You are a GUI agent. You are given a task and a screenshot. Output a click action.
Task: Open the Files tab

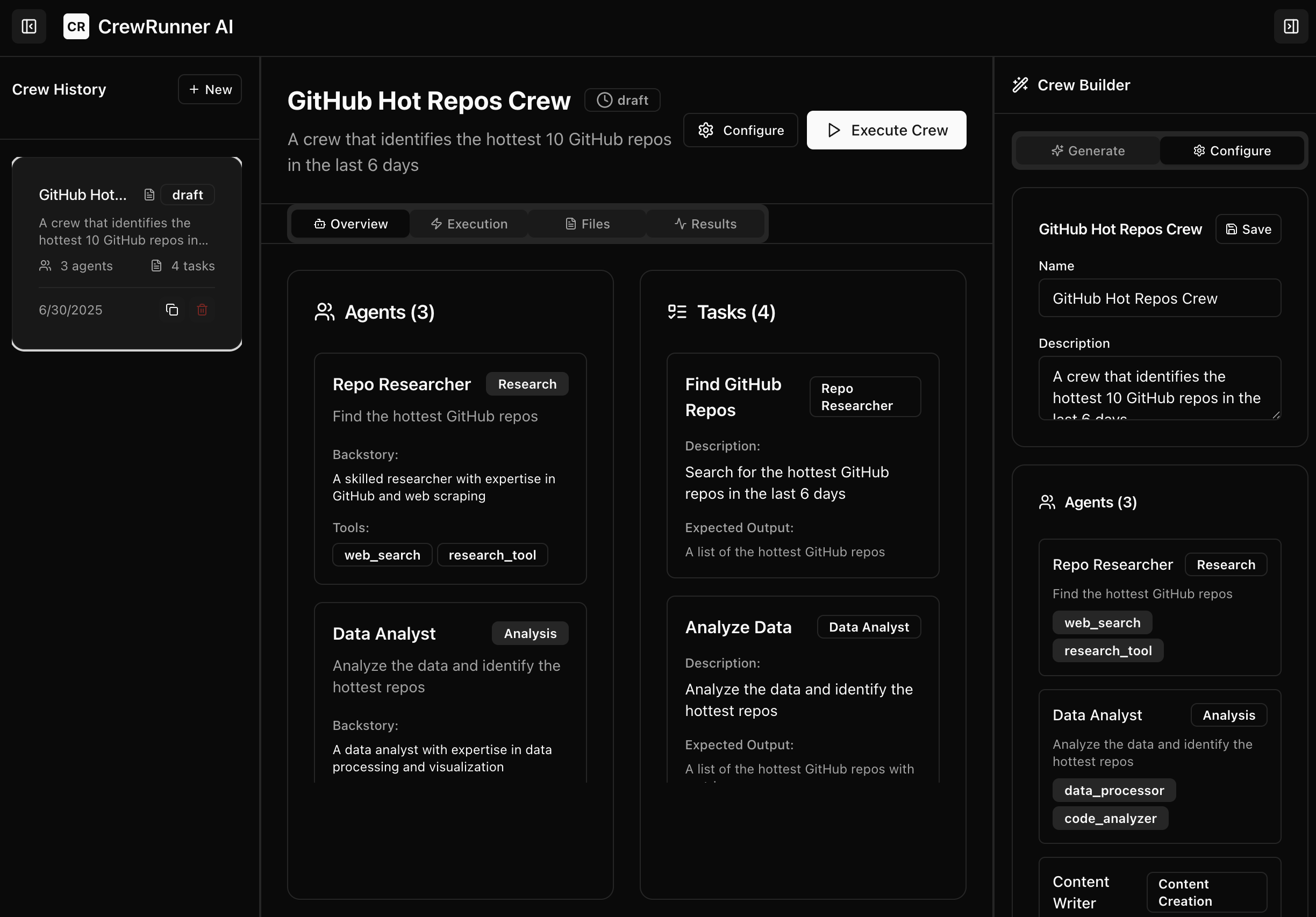[x=587, y=224]
